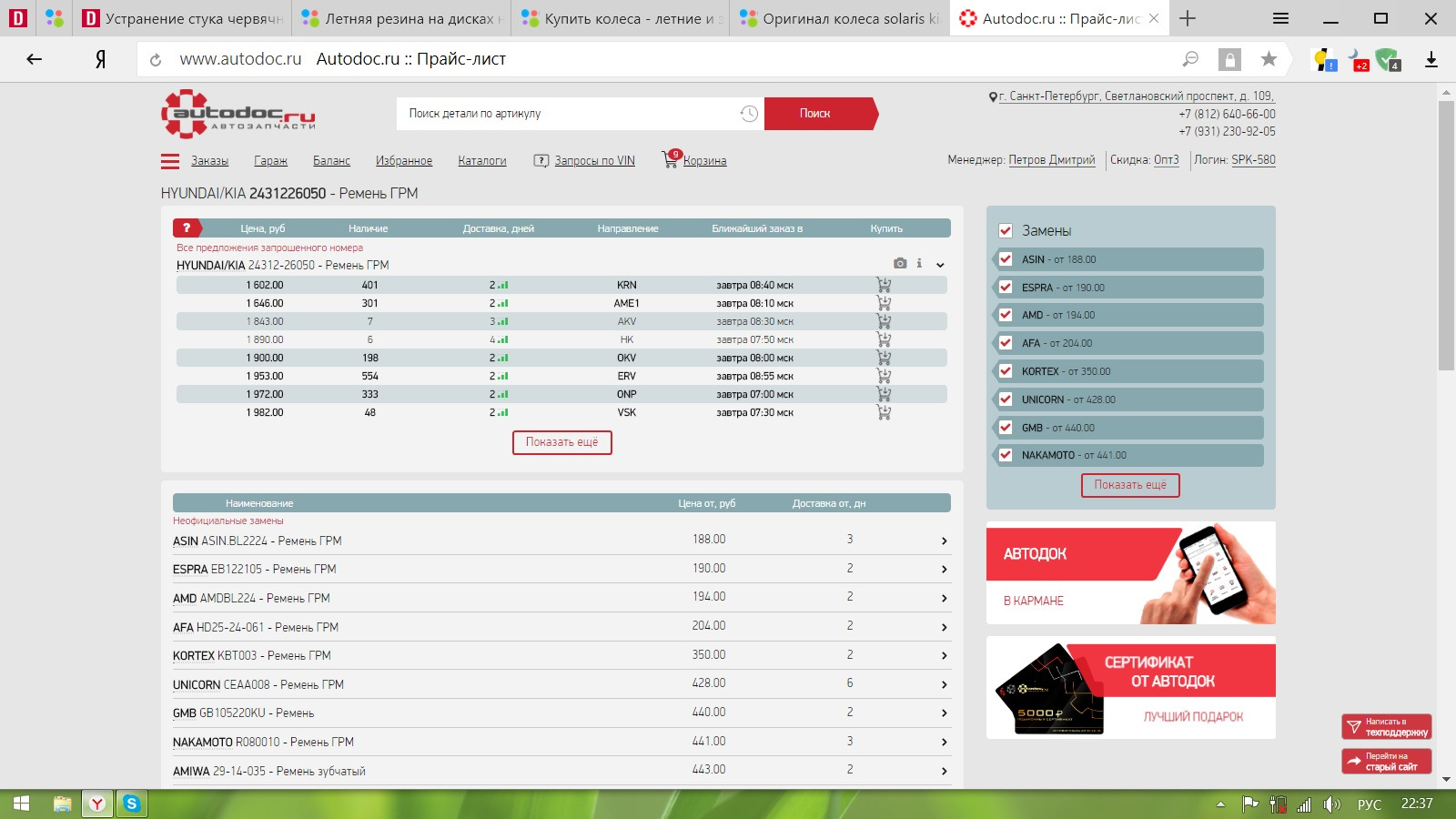Add the 1 982.00 VSK offer to cart

[x=884, y=412]
